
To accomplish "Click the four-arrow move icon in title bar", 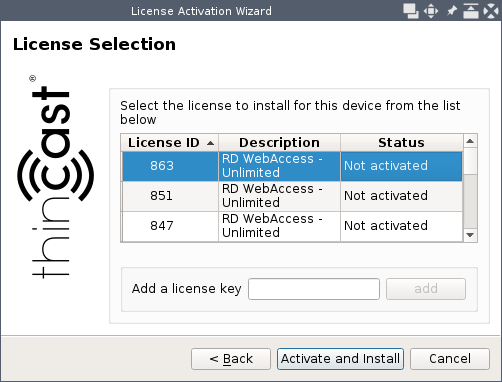I will click(x=431, y=11).
